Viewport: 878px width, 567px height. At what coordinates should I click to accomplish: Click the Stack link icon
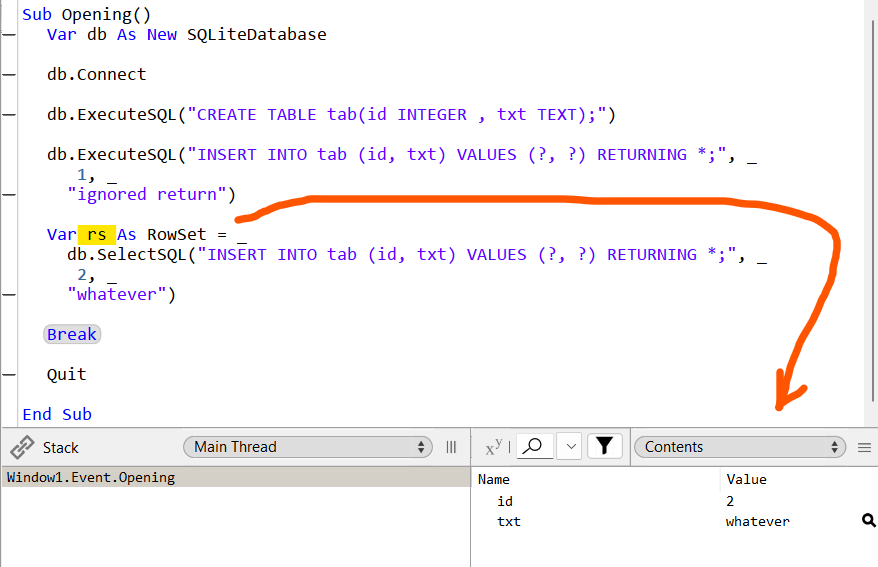click(22, 447)
